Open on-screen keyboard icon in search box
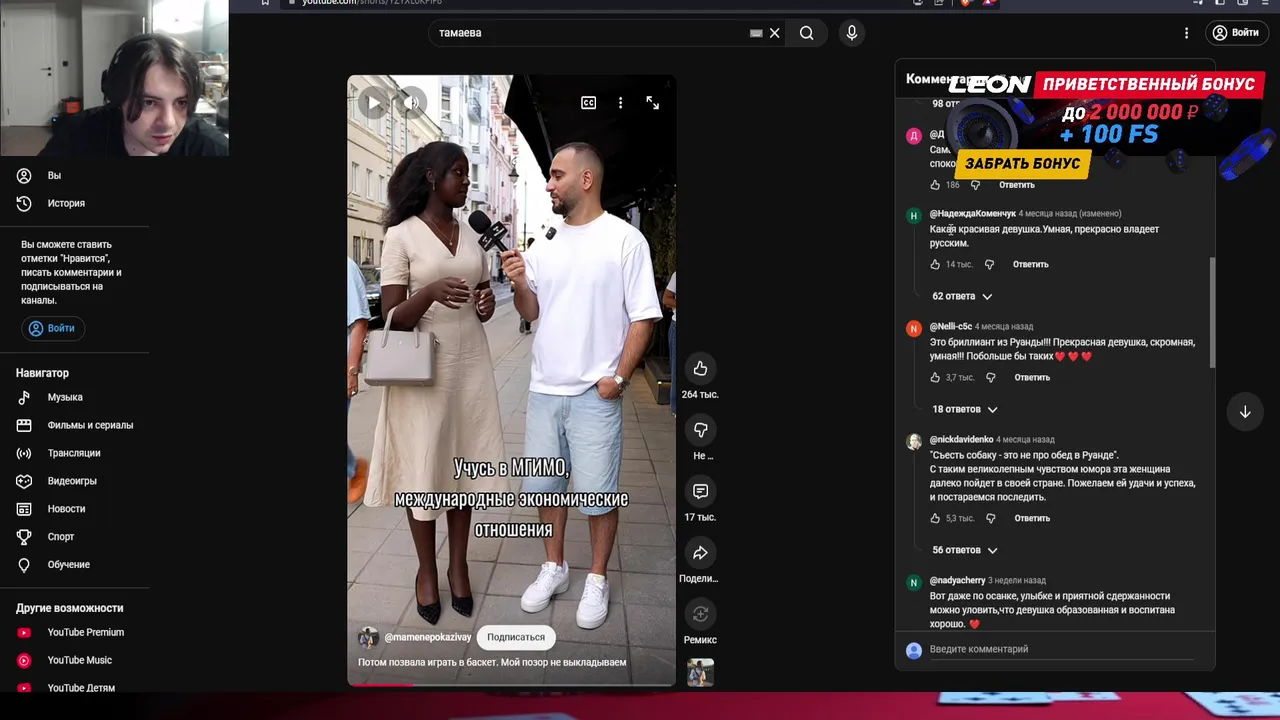Screen dimensions: 1280x720 click(756, 33)
